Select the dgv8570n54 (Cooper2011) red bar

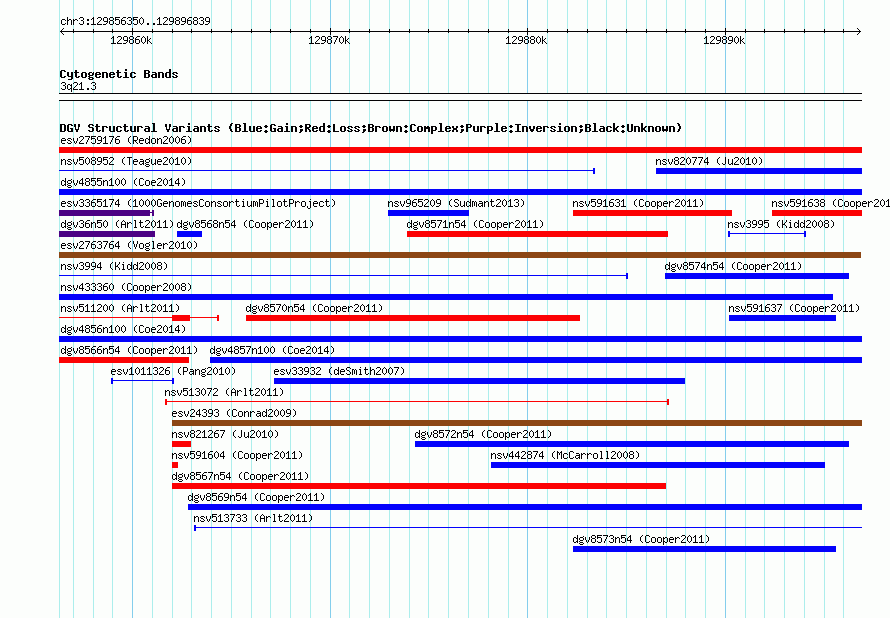point(413,318)
